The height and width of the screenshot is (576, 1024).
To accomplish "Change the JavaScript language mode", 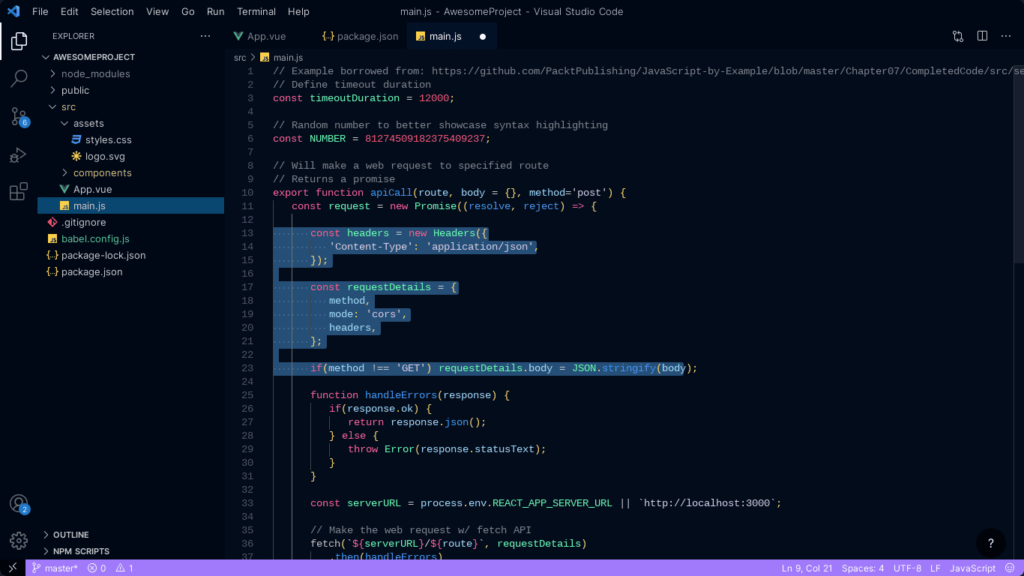I will pyautogui.click(x=972, y=568).
